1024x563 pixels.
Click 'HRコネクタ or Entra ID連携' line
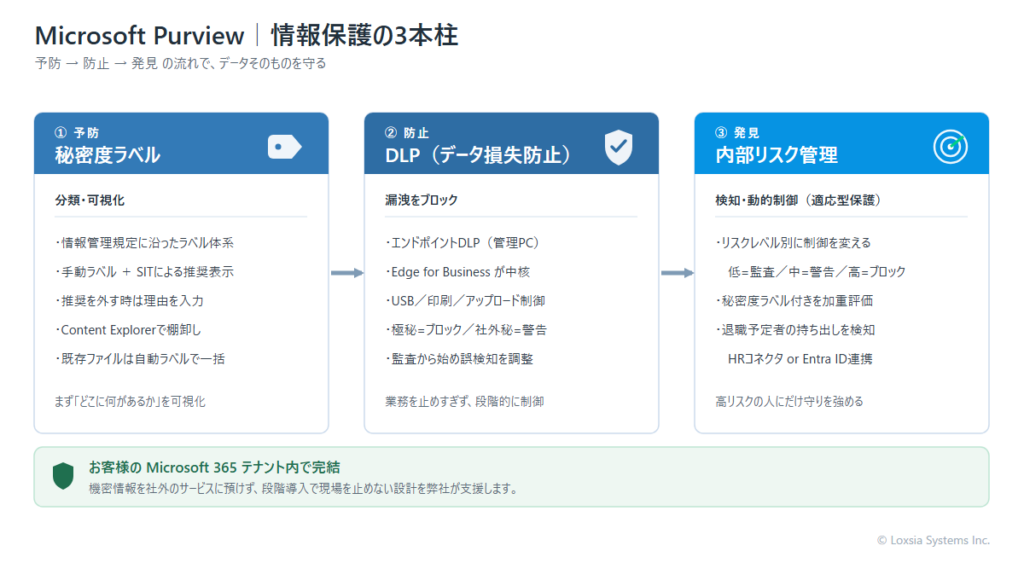click(799, 359)
